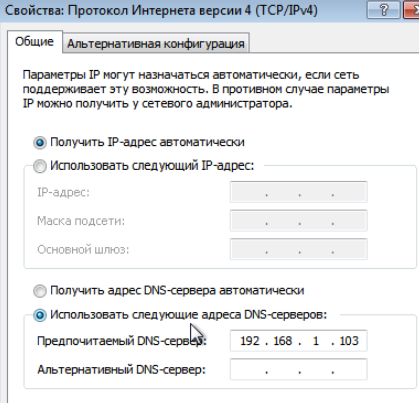Click the 103 octet of preferred DNS

point(349,341)
